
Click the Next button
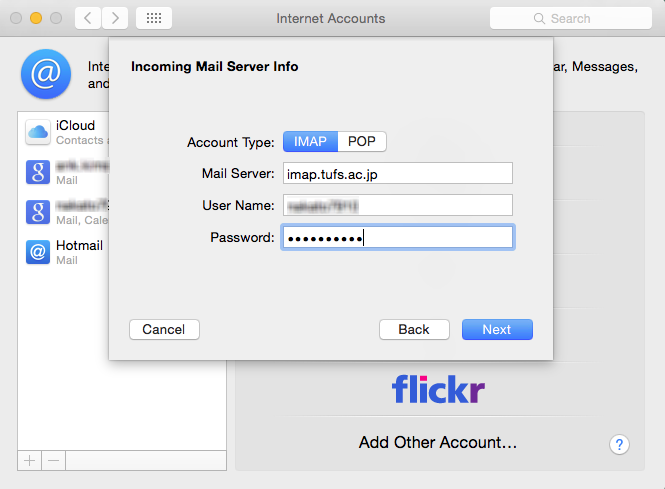pos(497,330)
